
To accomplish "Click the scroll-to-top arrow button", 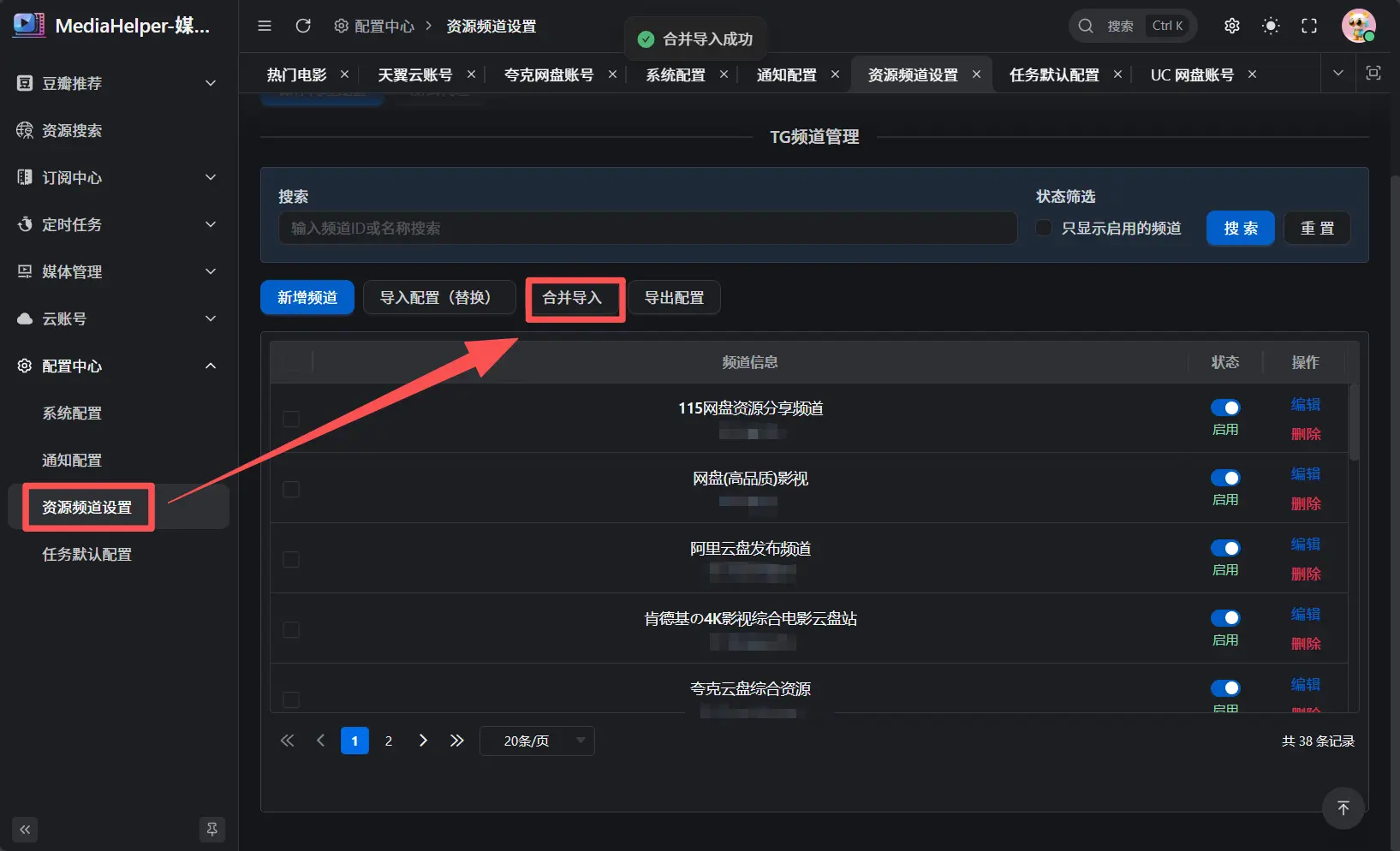I will coord(1343,808).
